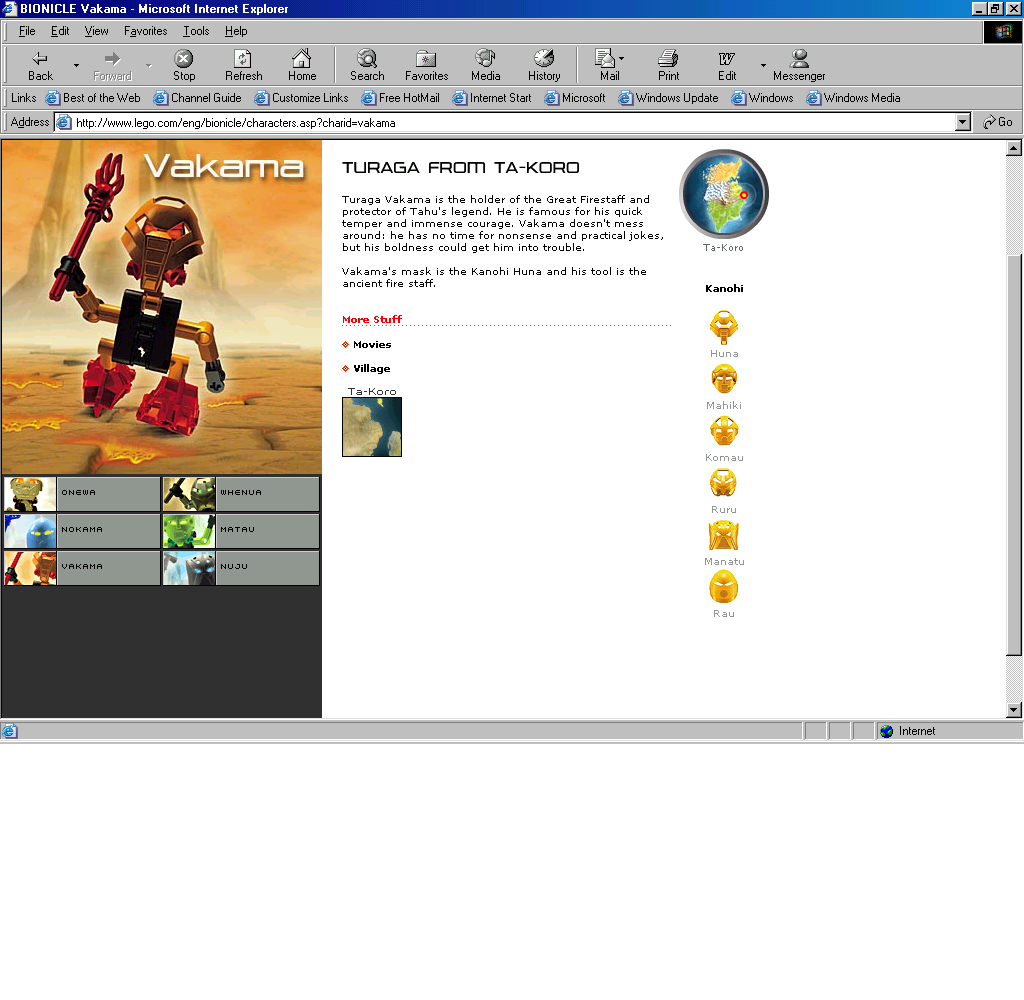The image size is (1024, 1000).
Task: Click the Go button
Action: click(998, 122)
